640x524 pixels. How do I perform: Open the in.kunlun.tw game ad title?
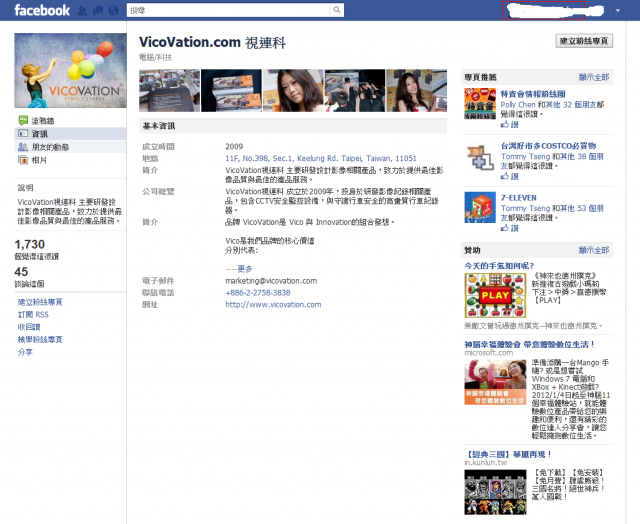point(509,454)
